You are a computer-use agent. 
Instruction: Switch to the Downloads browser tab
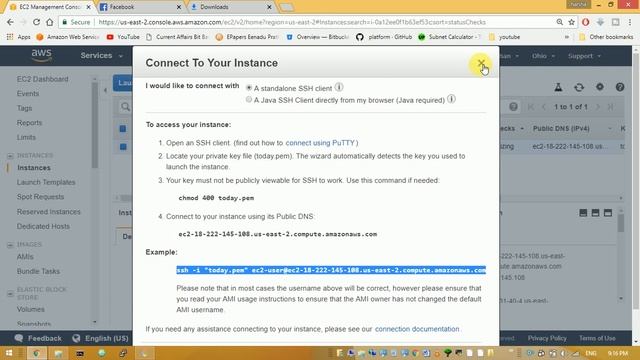click(x=230, y=7)
